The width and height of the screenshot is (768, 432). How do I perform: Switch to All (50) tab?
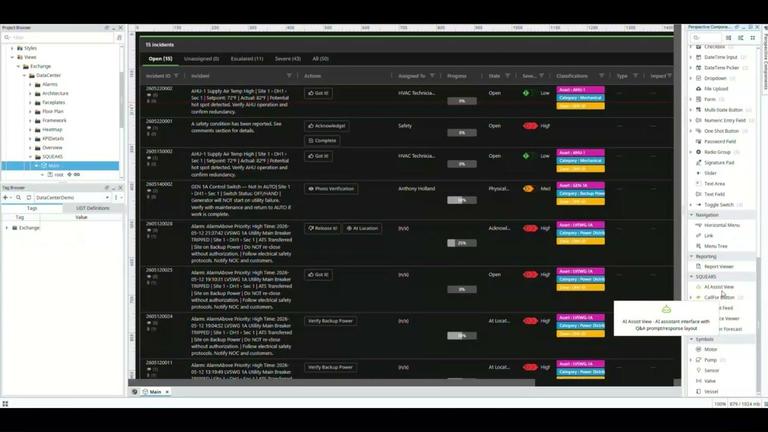320,59
